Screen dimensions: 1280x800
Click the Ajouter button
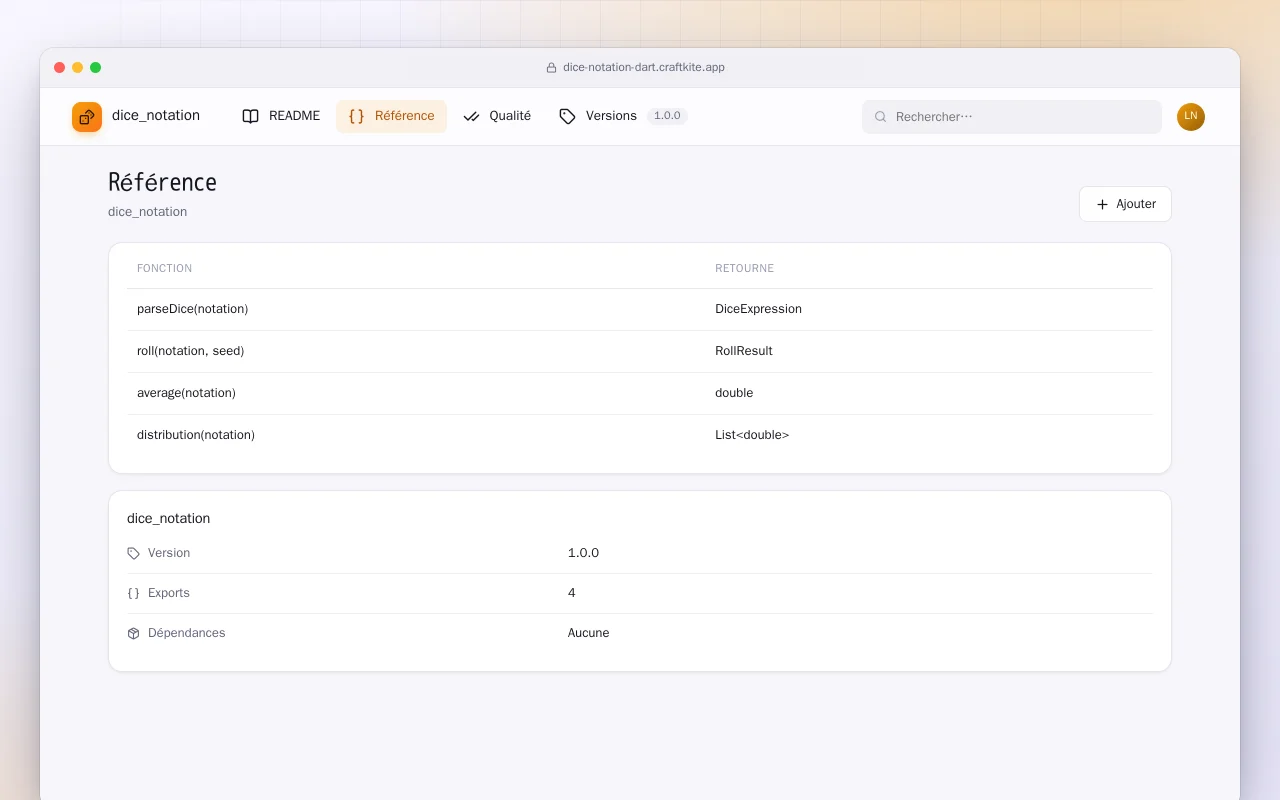coord(1125,204)
